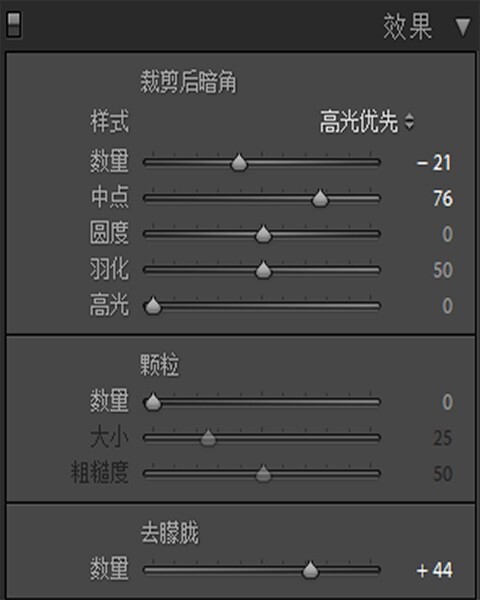The width and height of the screenshot is (480, 600).
Task: Open the 高光优先 style dropdown
Action: pyautogui.click(x=367, y=122)
